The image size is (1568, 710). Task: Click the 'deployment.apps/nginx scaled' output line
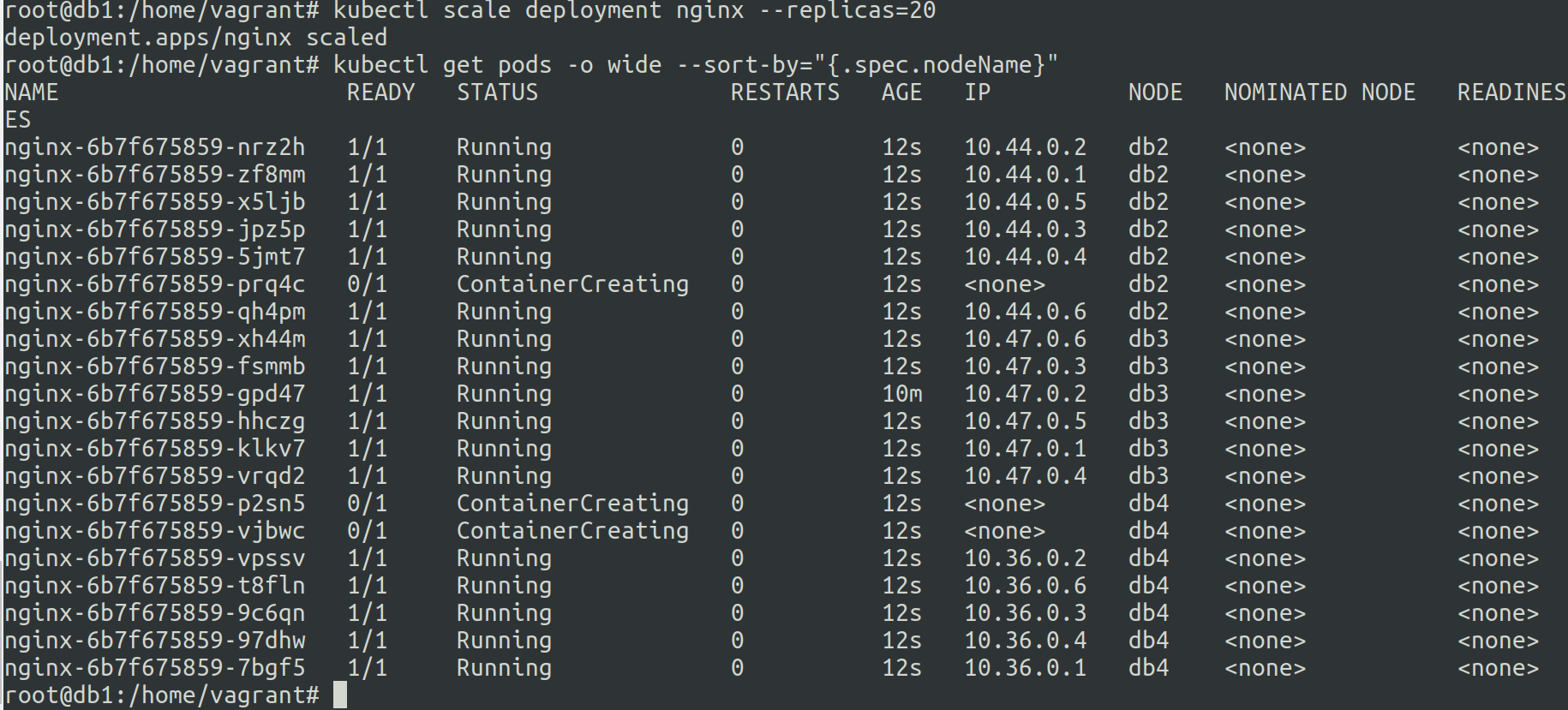pyautogui.click(x=195, y=38)
